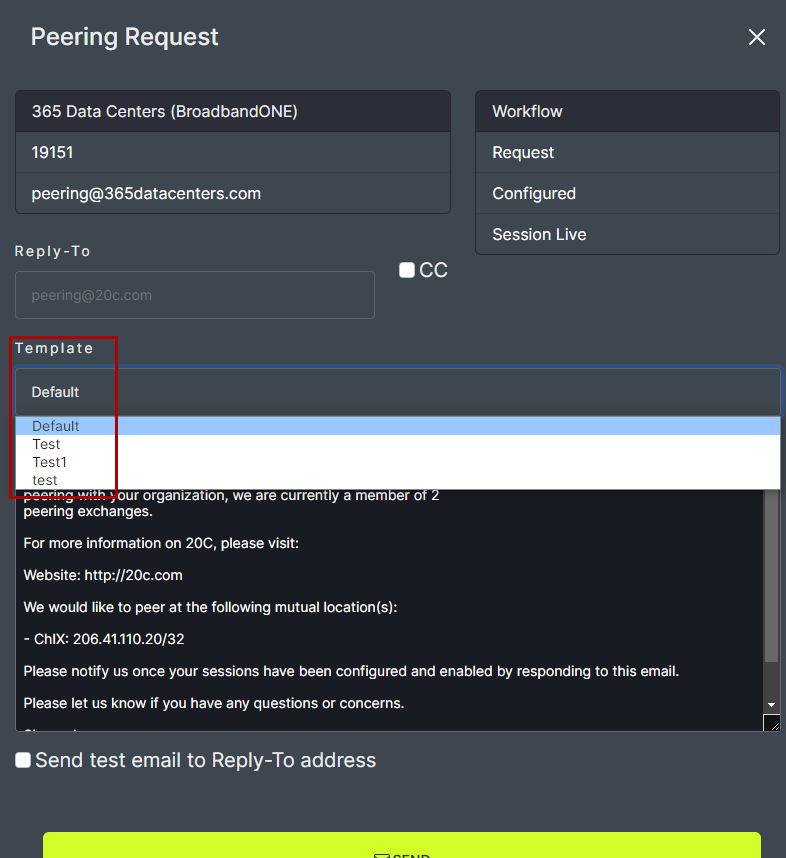Image resolution: width=786 pixels, height=858 pixels.
Task: Focus the Reply-To email input field
Action: coord(195,295)
